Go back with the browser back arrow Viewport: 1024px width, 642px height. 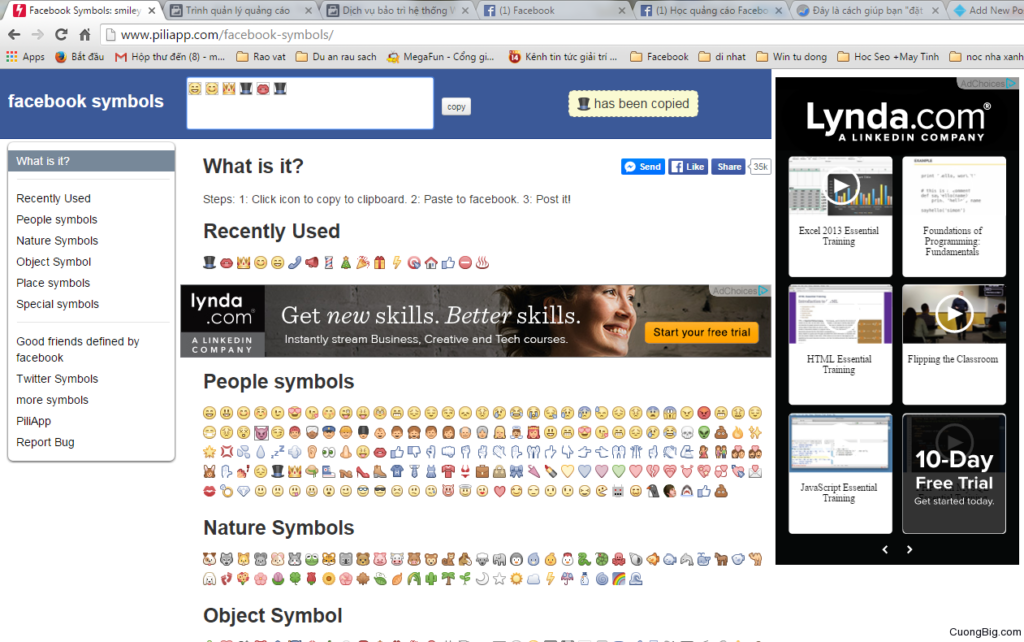click(x=14, y=35)
